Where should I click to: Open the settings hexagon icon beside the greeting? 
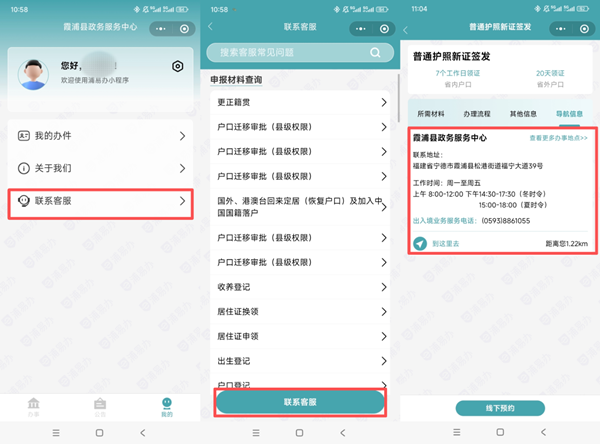tap(178, 66)
